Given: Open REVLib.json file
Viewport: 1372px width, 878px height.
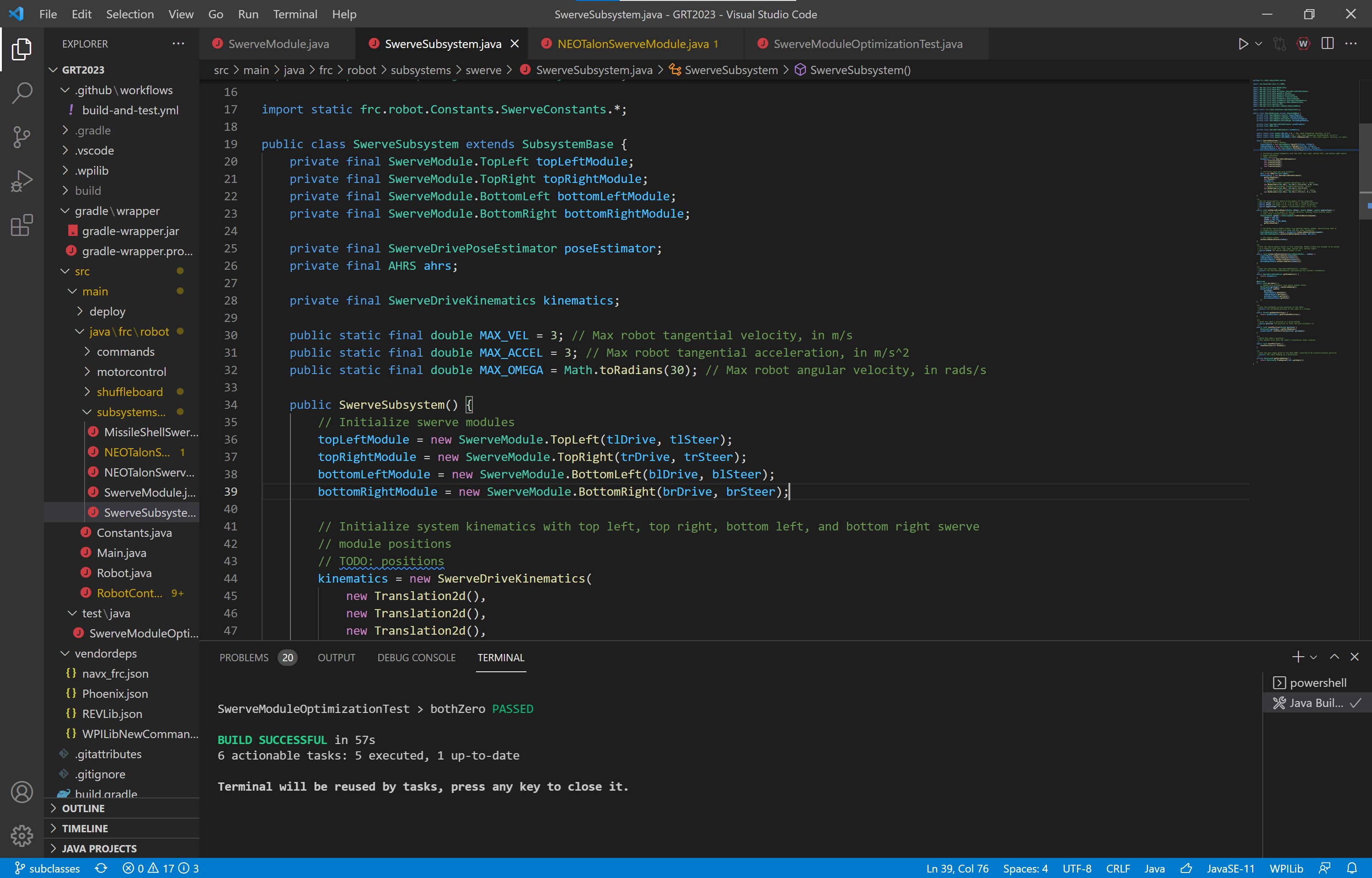Looking at the screenshot, I should (122, 714).
